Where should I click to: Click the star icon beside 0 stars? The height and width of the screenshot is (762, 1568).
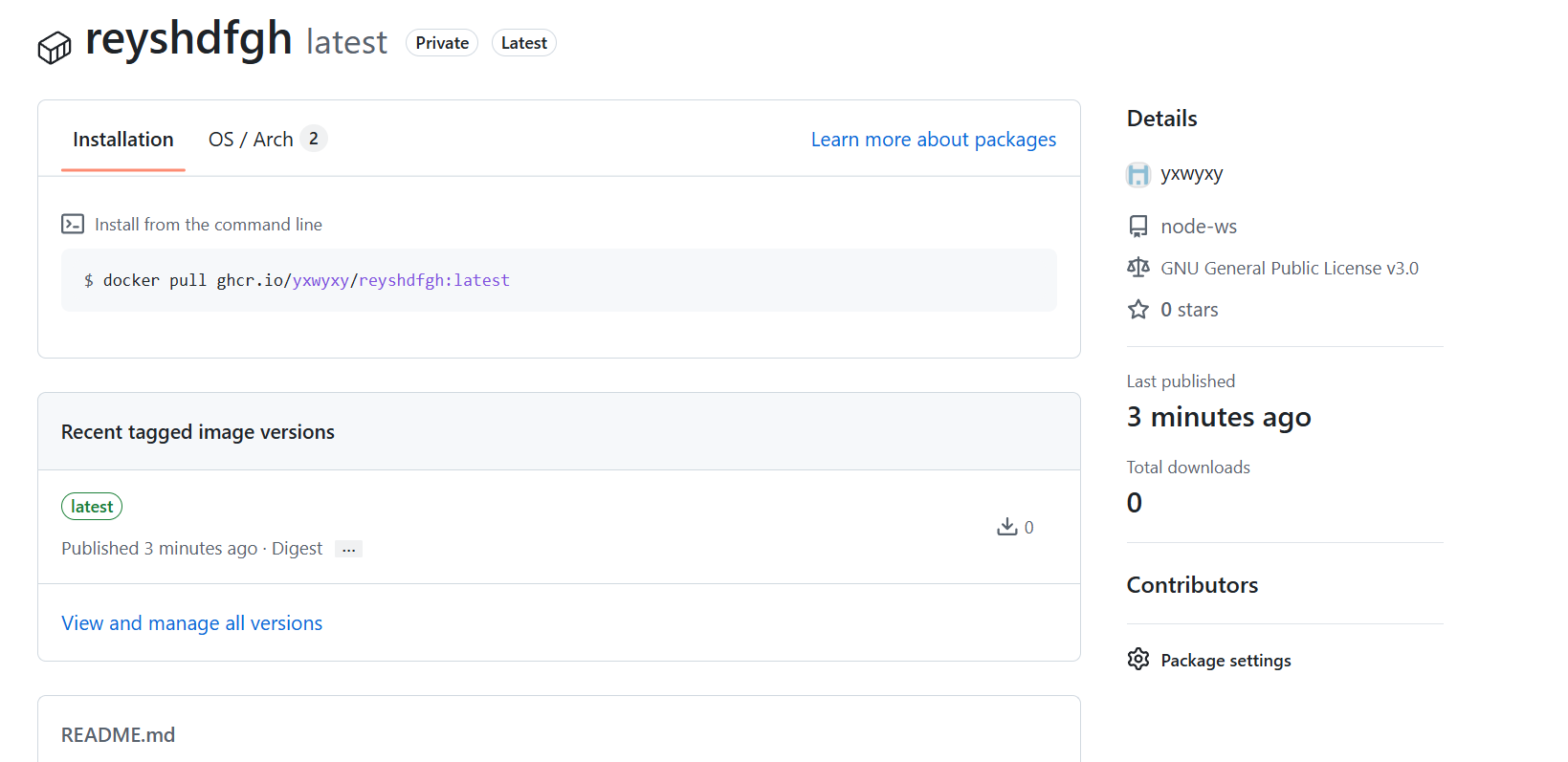[1138, 310]
